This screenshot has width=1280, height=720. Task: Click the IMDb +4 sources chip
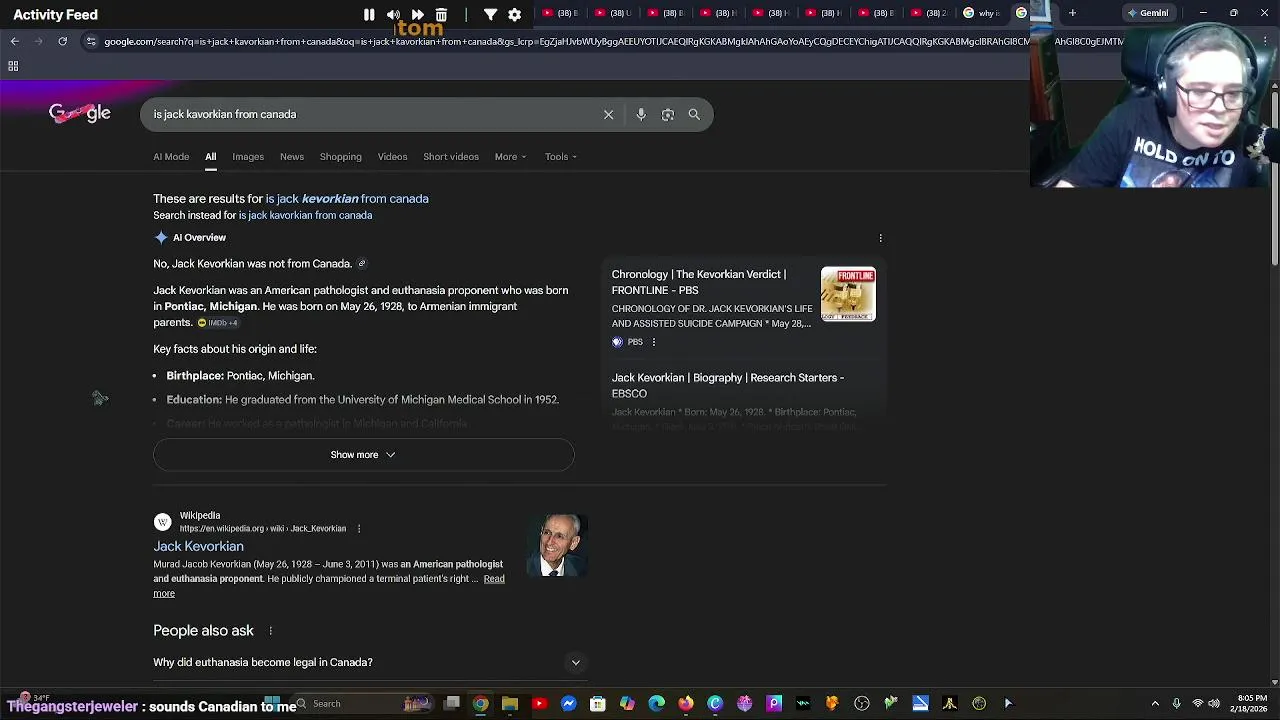[x=218, y=323]
